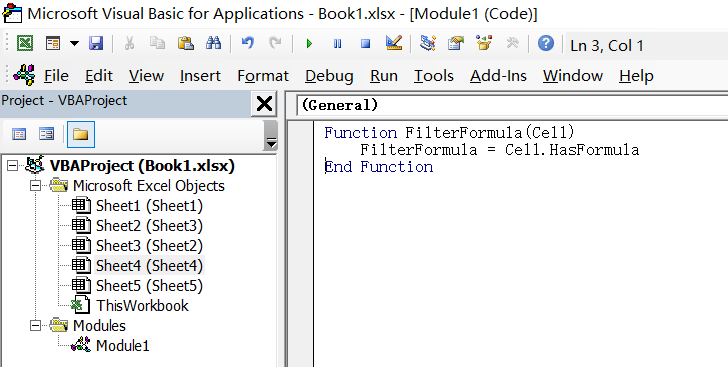Viewport: 728px width, 367px height.
Task: Select the Microsoft Excel Objects folder
Action: click(x=149, y=186)
